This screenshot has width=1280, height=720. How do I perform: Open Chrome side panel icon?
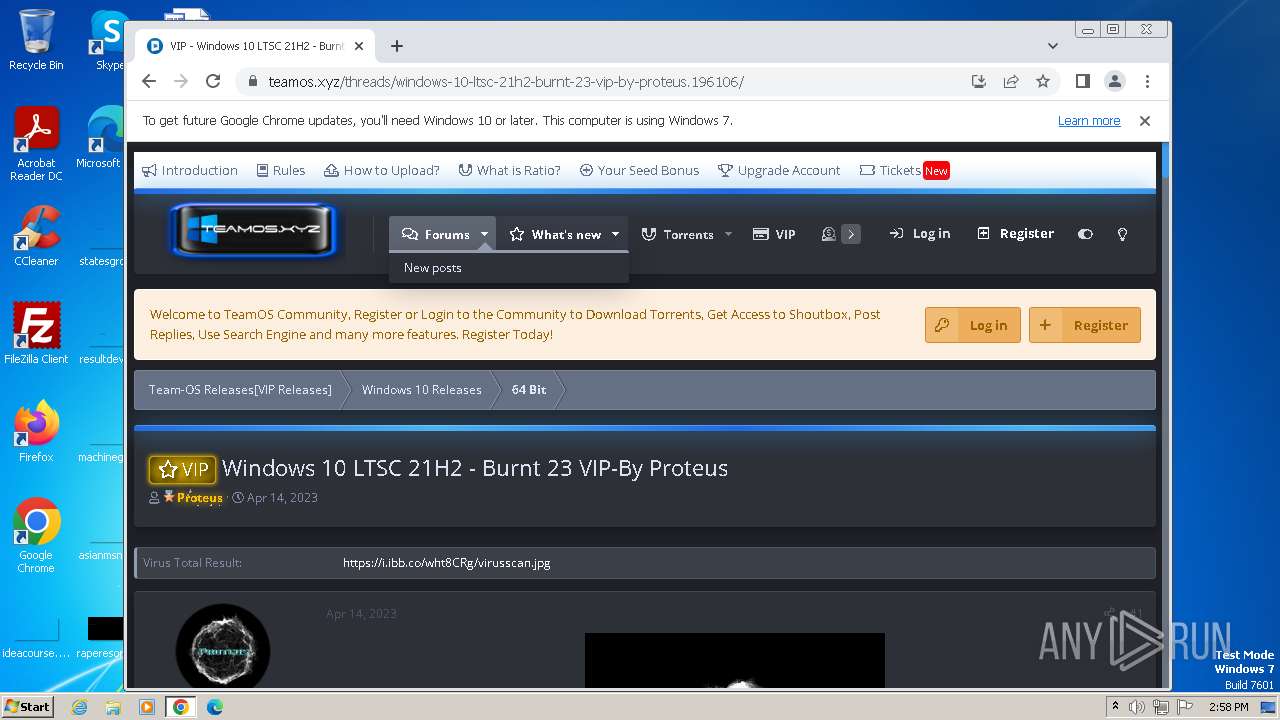pyautogui.click(x=1082, y=81)
